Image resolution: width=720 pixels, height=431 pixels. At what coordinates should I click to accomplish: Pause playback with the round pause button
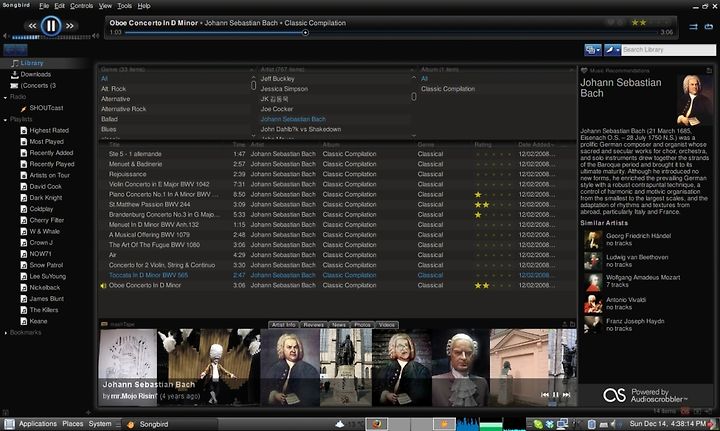tap(51, 26)
